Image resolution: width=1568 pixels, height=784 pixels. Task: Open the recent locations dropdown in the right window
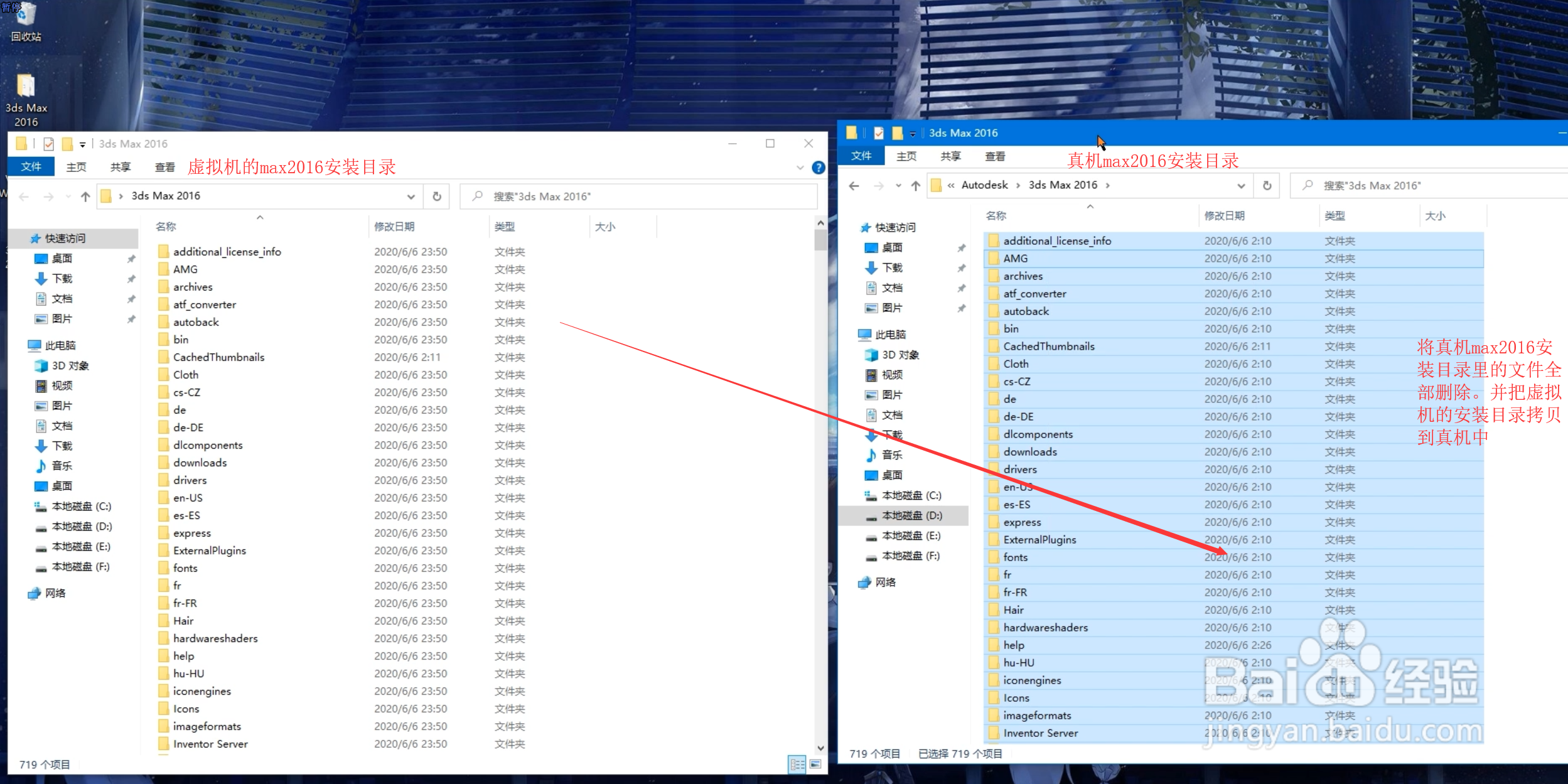coord(898,185)
